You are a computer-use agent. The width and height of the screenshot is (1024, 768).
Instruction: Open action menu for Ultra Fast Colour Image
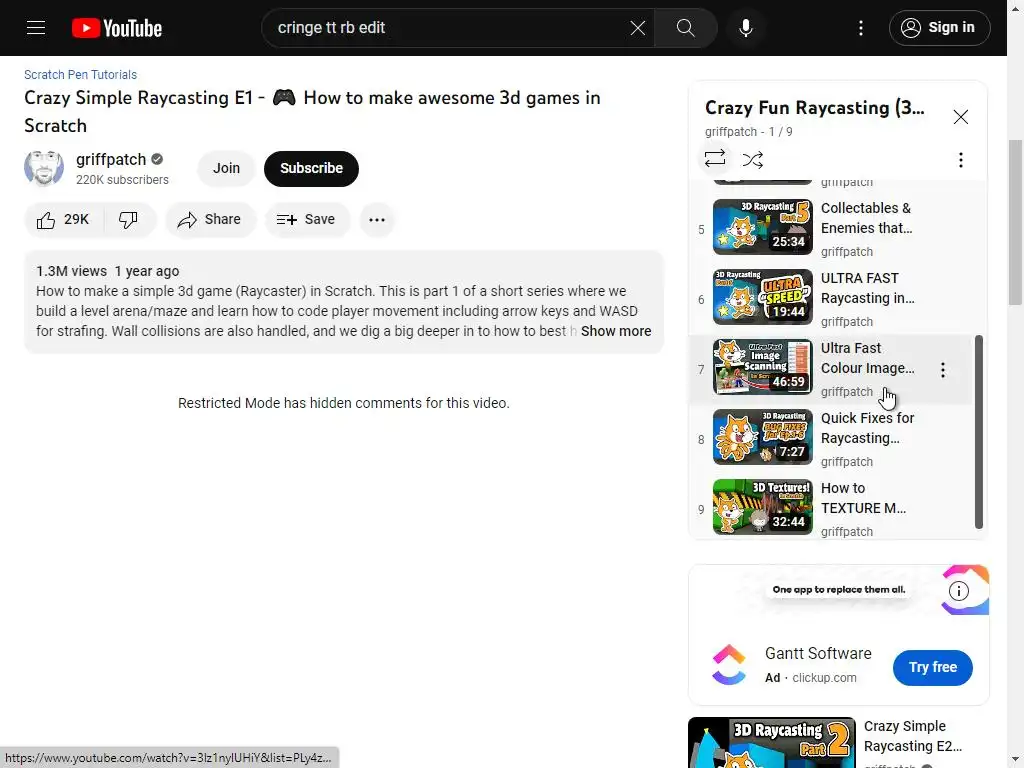942,370
